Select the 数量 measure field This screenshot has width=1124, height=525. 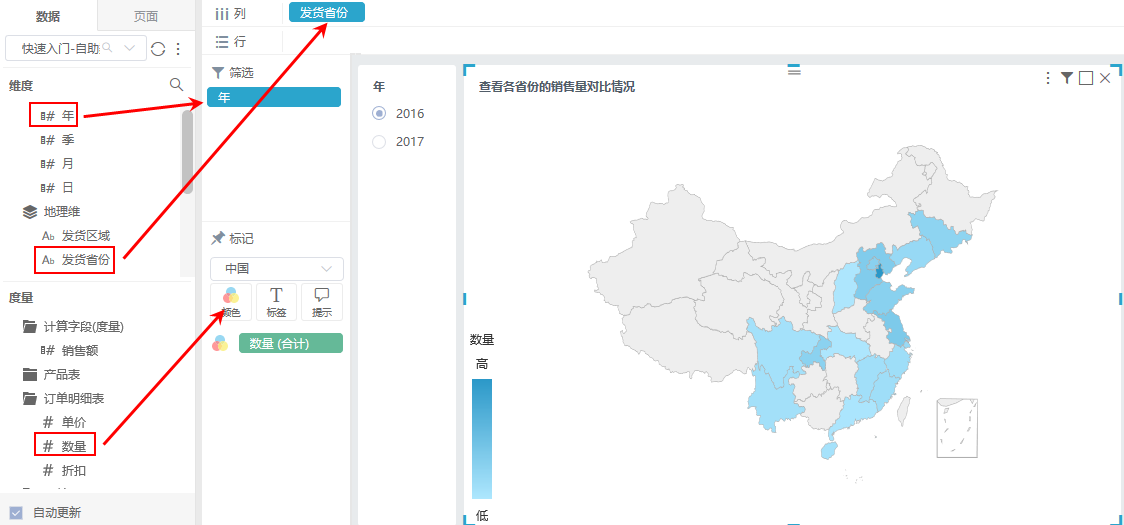coord(65,446)
